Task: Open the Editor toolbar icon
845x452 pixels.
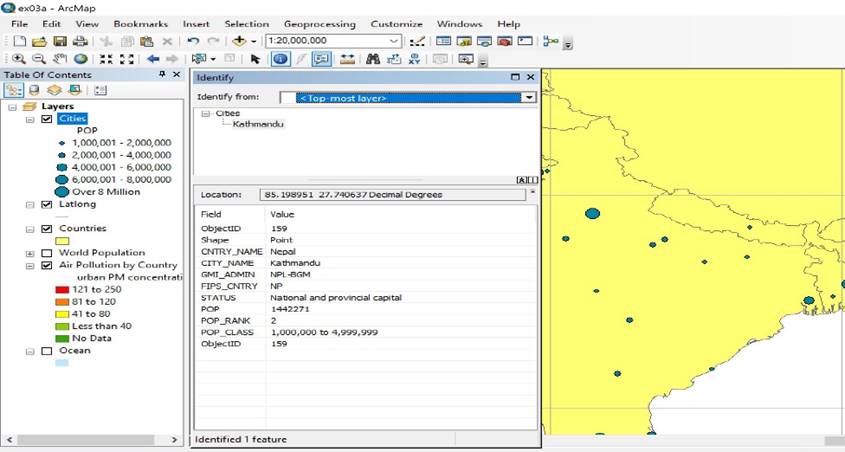Action: [417, 41]
